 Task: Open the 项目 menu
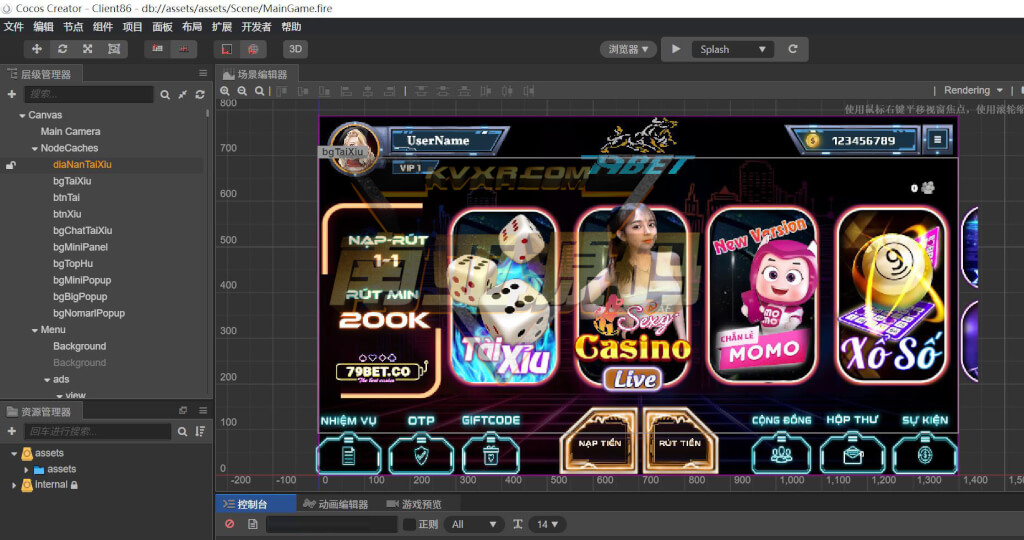(x=132, y=27)
